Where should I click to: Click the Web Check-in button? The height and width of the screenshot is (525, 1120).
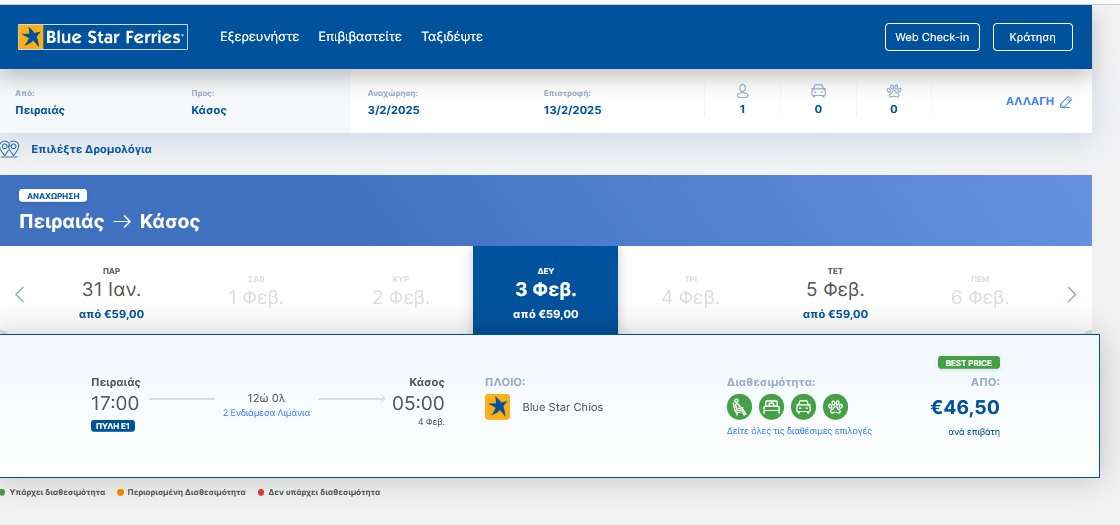pos(931,37)
